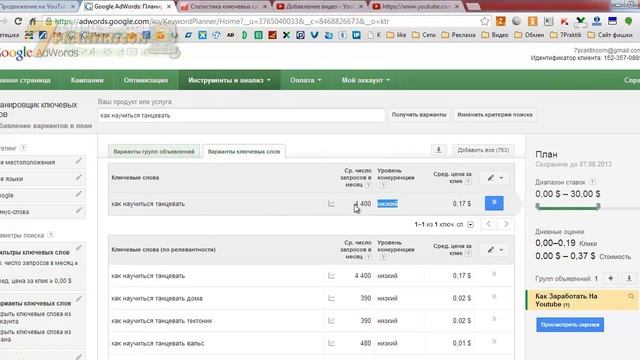Edit languages targeting pencil icon

(78, 178)
